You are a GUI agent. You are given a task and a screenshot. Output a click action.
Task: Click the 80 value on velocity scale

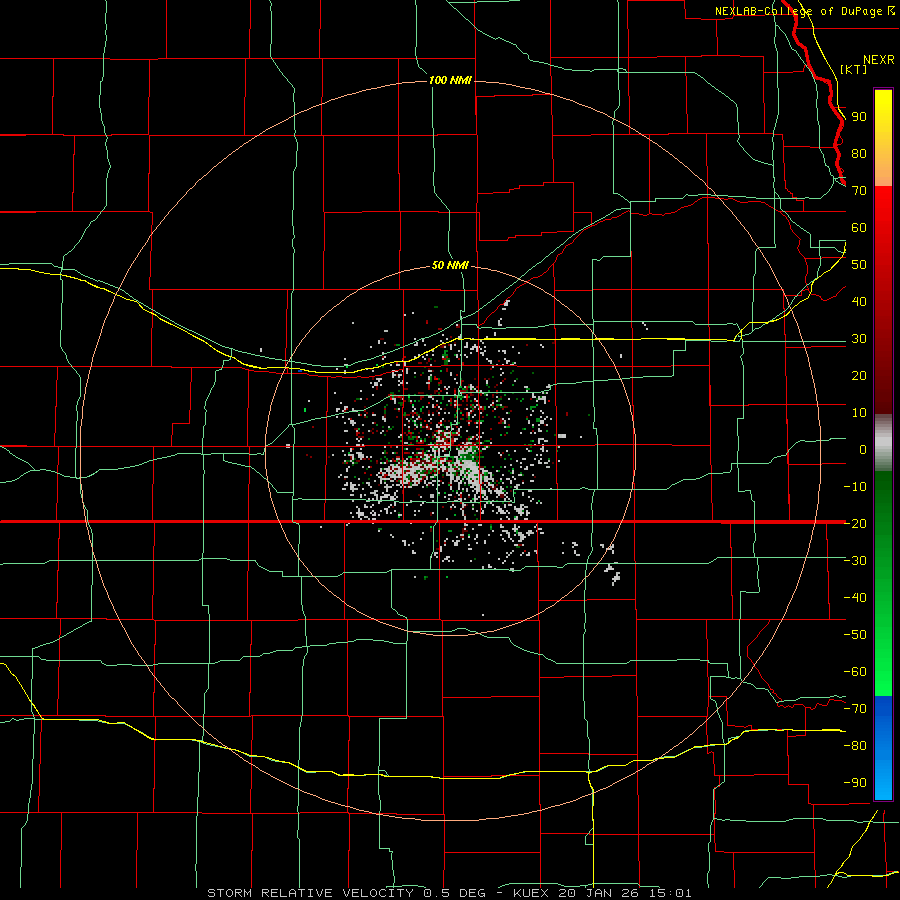[x=859, y=154]
